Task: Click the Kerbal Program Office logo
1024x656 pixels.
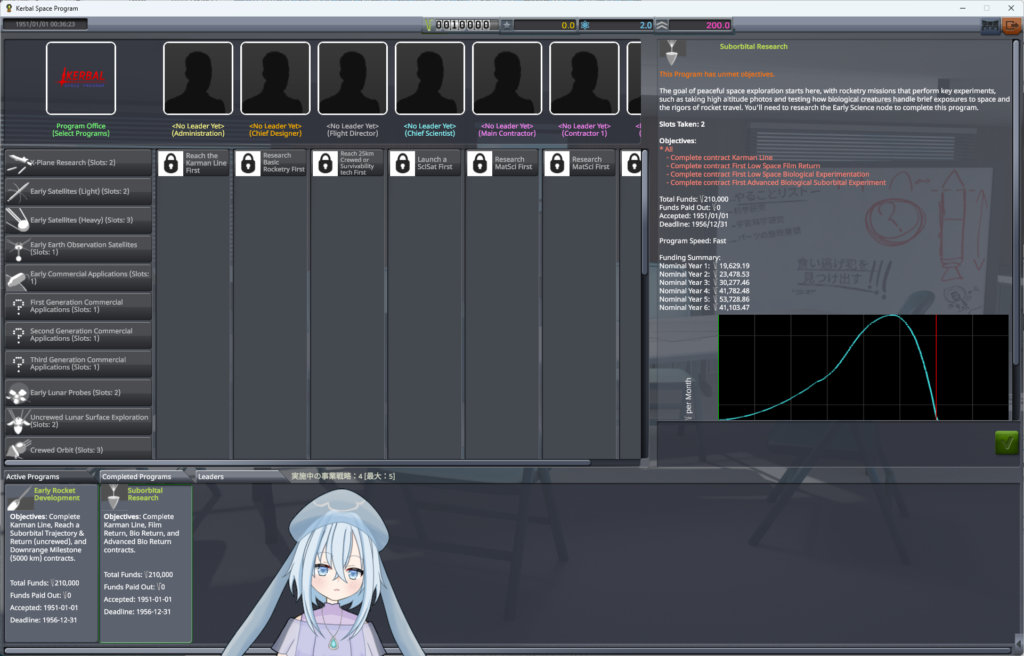Action: click(81, 78)
